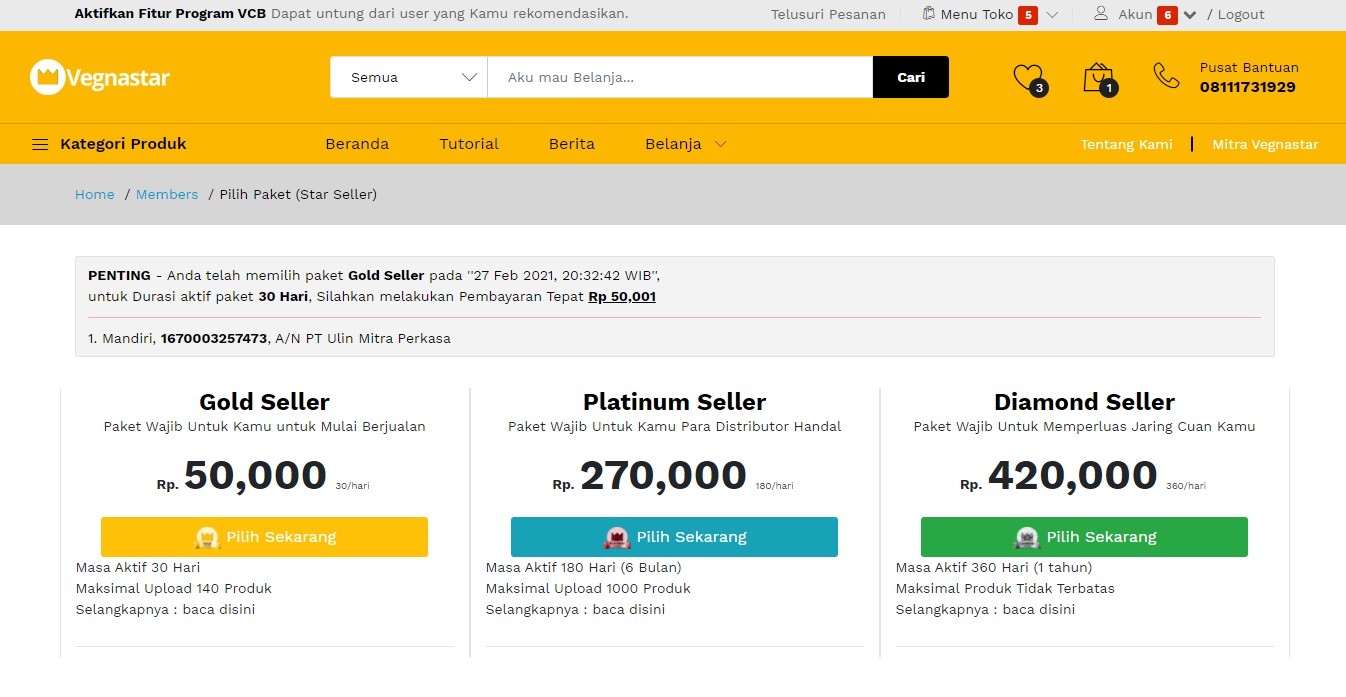1346x697 pixels.
Task: Click the black Cari search button
Action: (x=911, y=77)
